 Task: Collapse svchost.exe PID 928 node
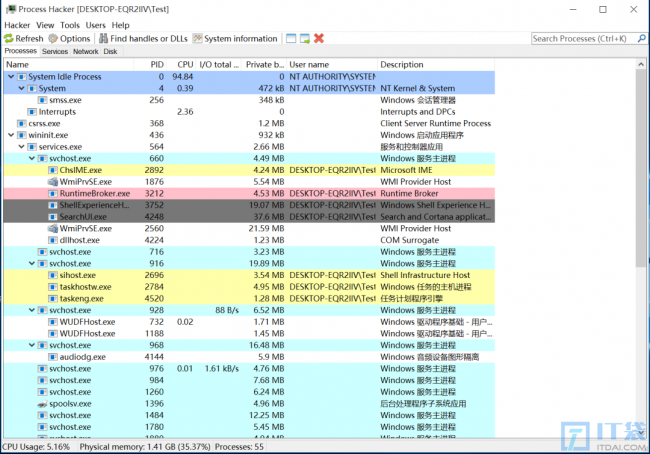[32, 310]
